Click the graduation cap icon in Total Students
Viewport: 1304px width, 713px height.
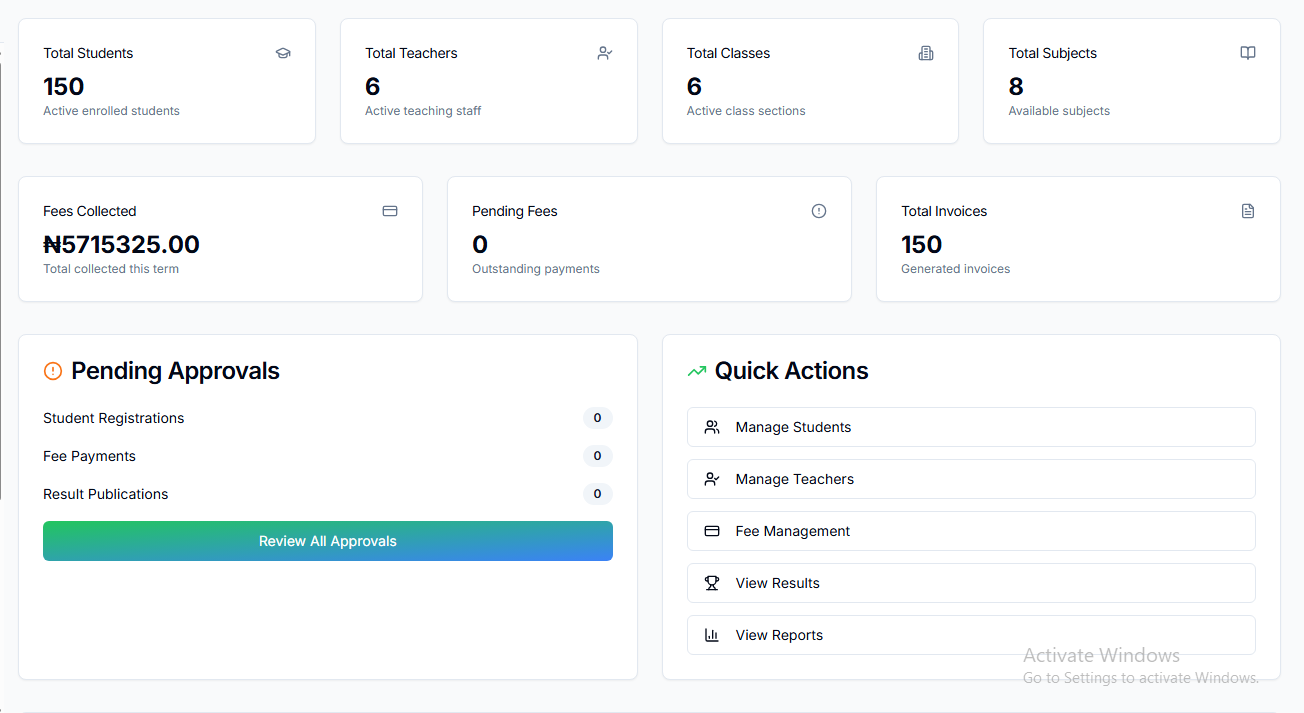[283, 53]
